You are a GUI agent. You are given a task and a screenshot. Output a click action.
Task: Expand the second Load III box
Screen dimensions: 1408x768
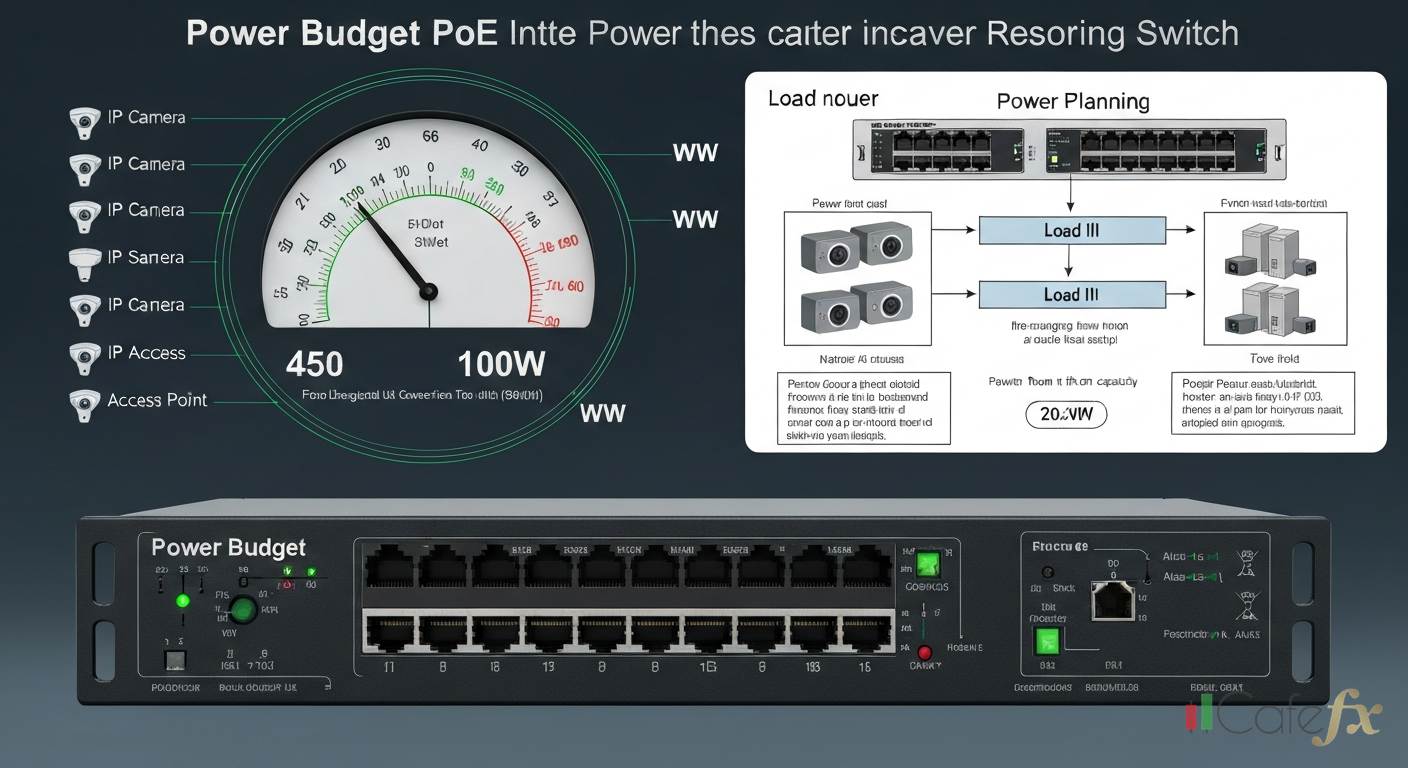[1073, 294]
